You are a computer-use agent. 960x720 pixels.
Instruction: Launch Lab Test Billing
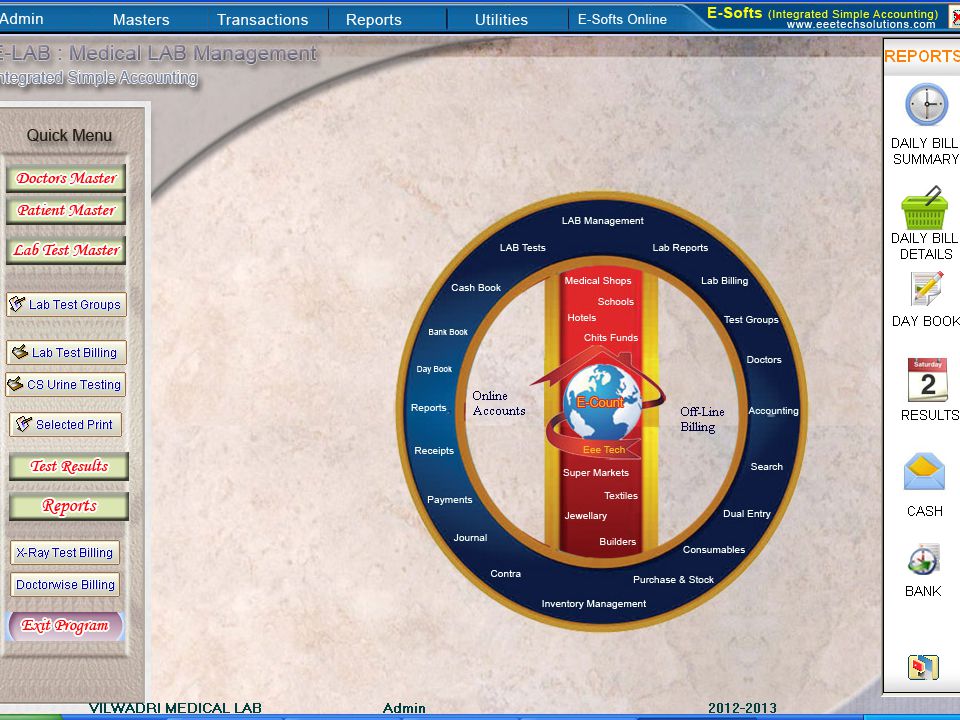(x=66, y=352)
